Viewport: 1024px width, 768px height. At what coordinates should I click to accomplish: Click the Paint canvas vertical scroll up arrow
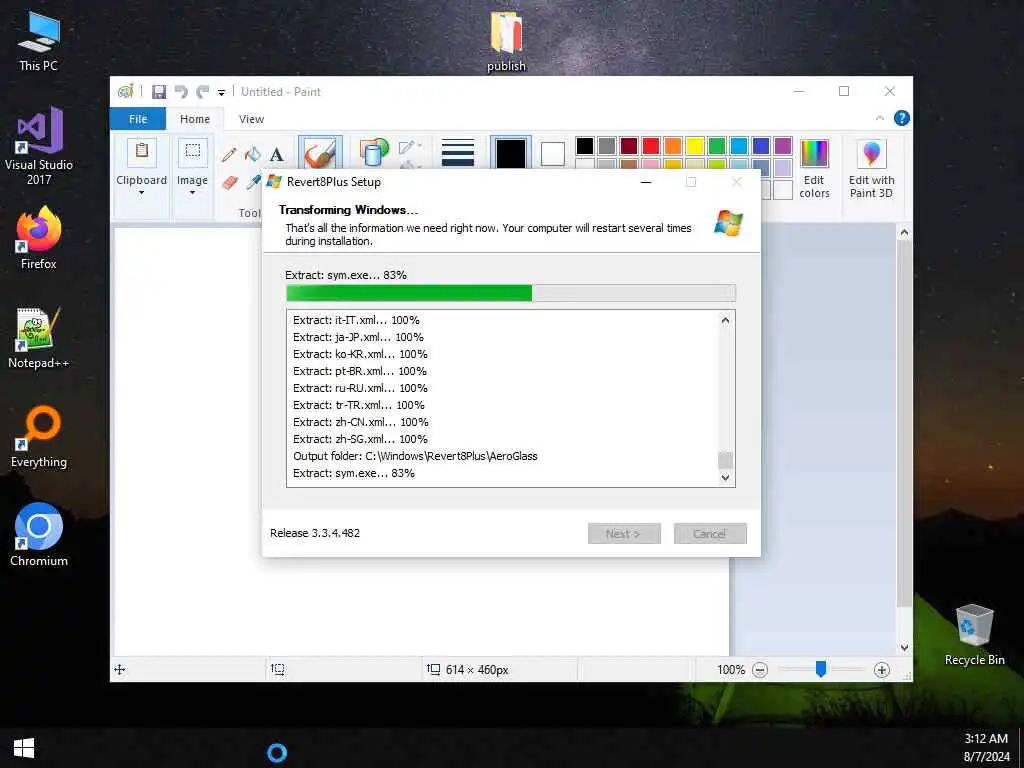pyautogui.click(x=904, y=232)
